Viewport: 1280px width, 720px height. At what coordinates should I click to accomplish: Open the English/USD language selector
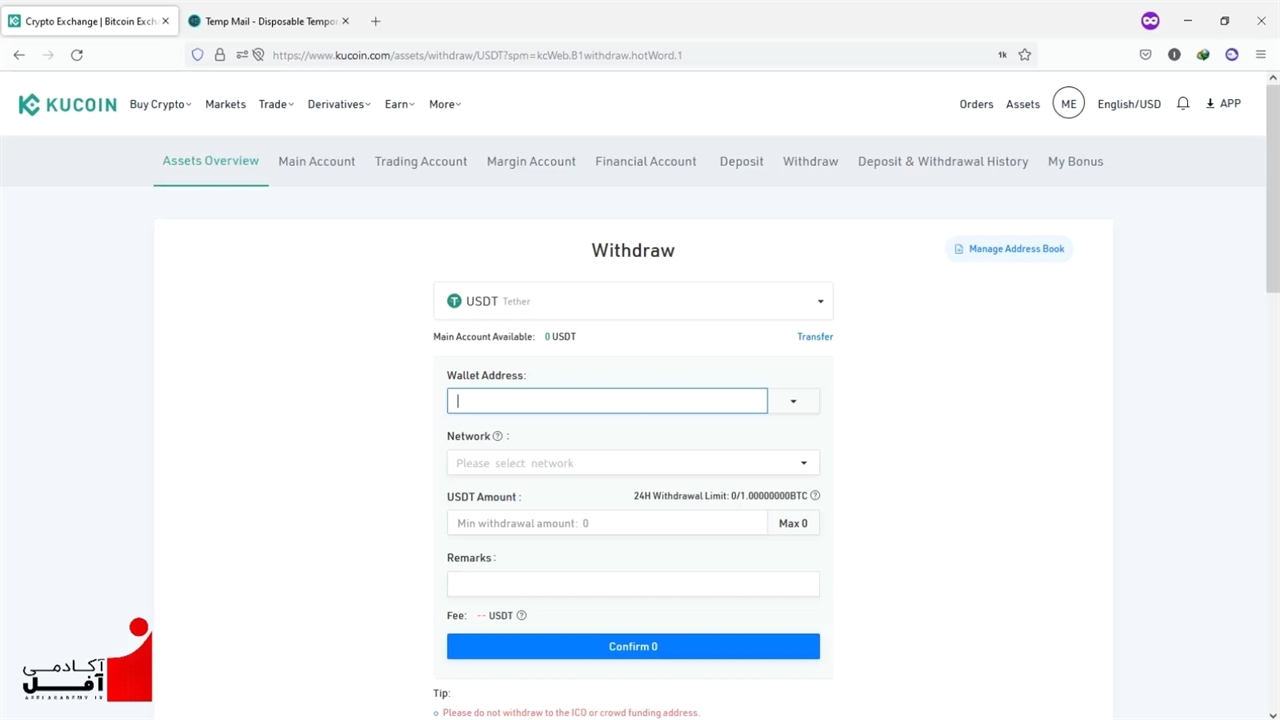(x=1129, y=104)
